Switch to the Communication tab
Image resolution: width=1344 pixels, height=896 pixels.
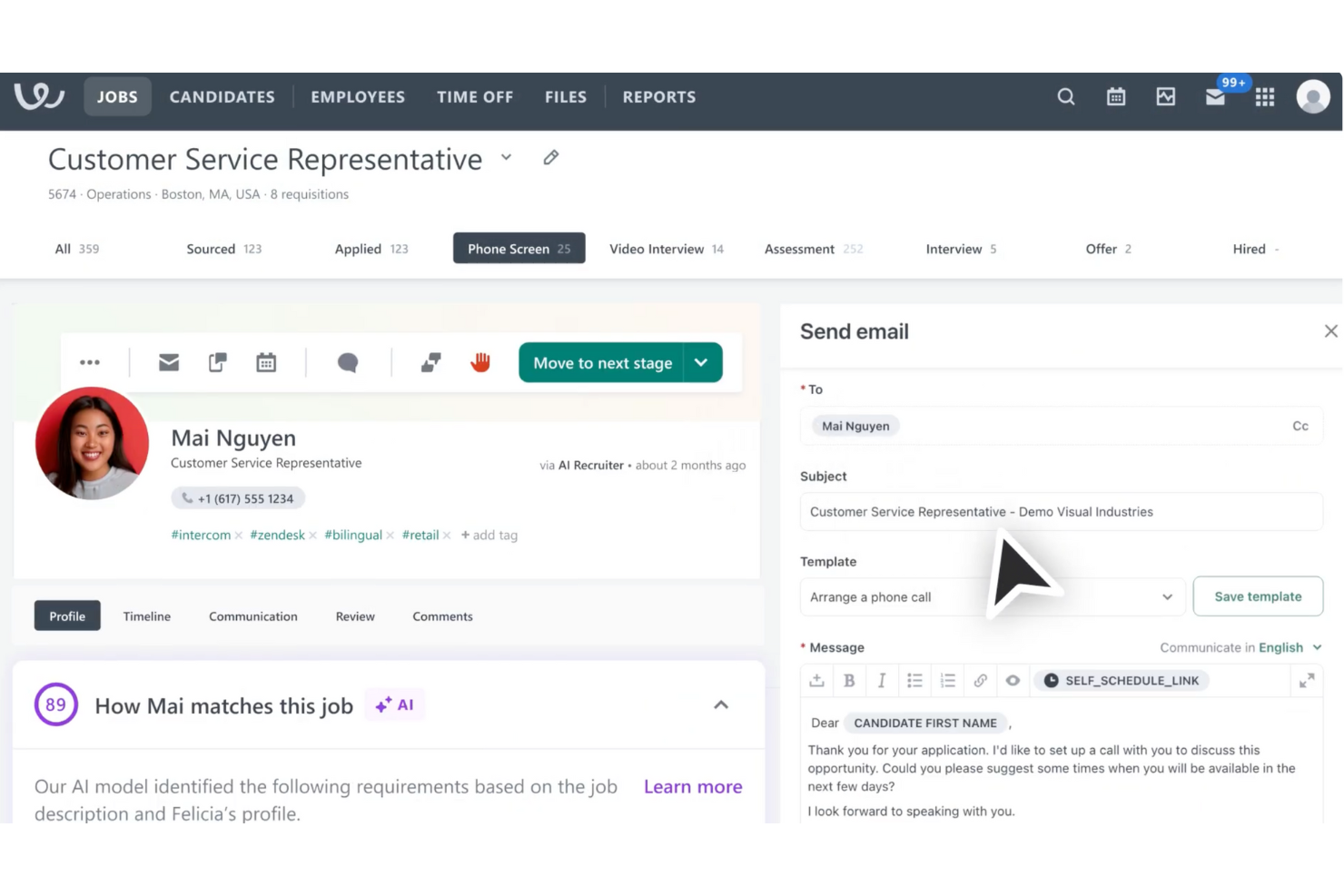pyautogui.click(x=252, y=615)
